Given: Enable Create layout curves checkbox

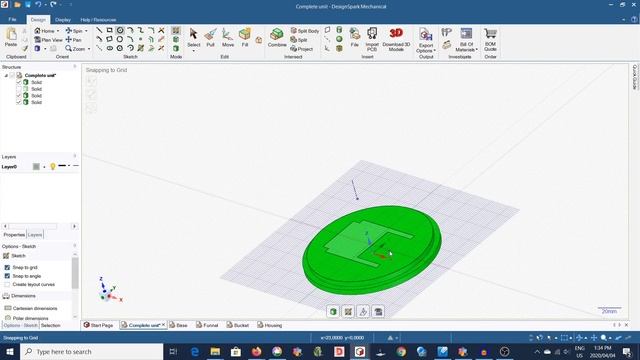Looking at the screenshot, I should [7, 284].
